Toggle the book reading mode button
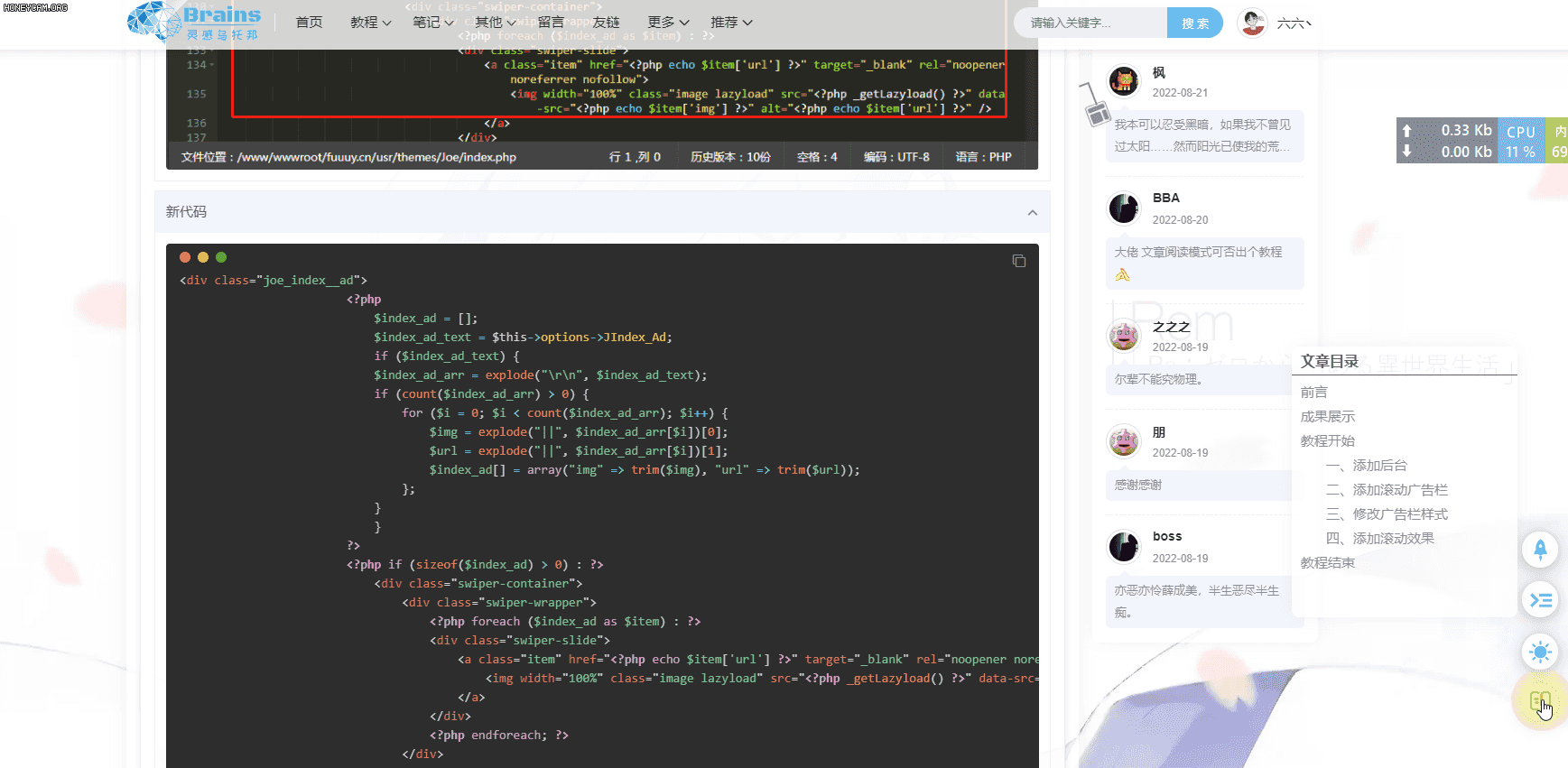The image size is (1568, 768). [x=1540, y=701]
